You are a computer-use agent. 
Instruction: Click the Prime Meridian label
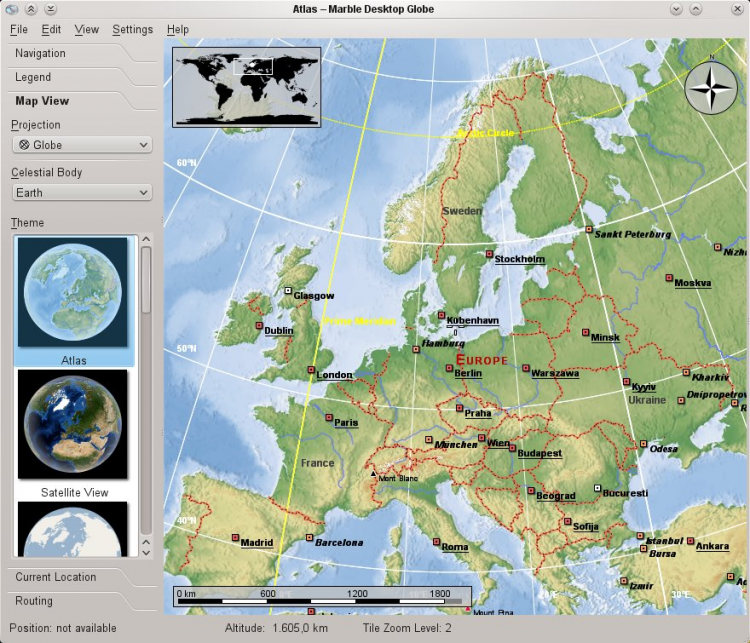click(360, 322)
